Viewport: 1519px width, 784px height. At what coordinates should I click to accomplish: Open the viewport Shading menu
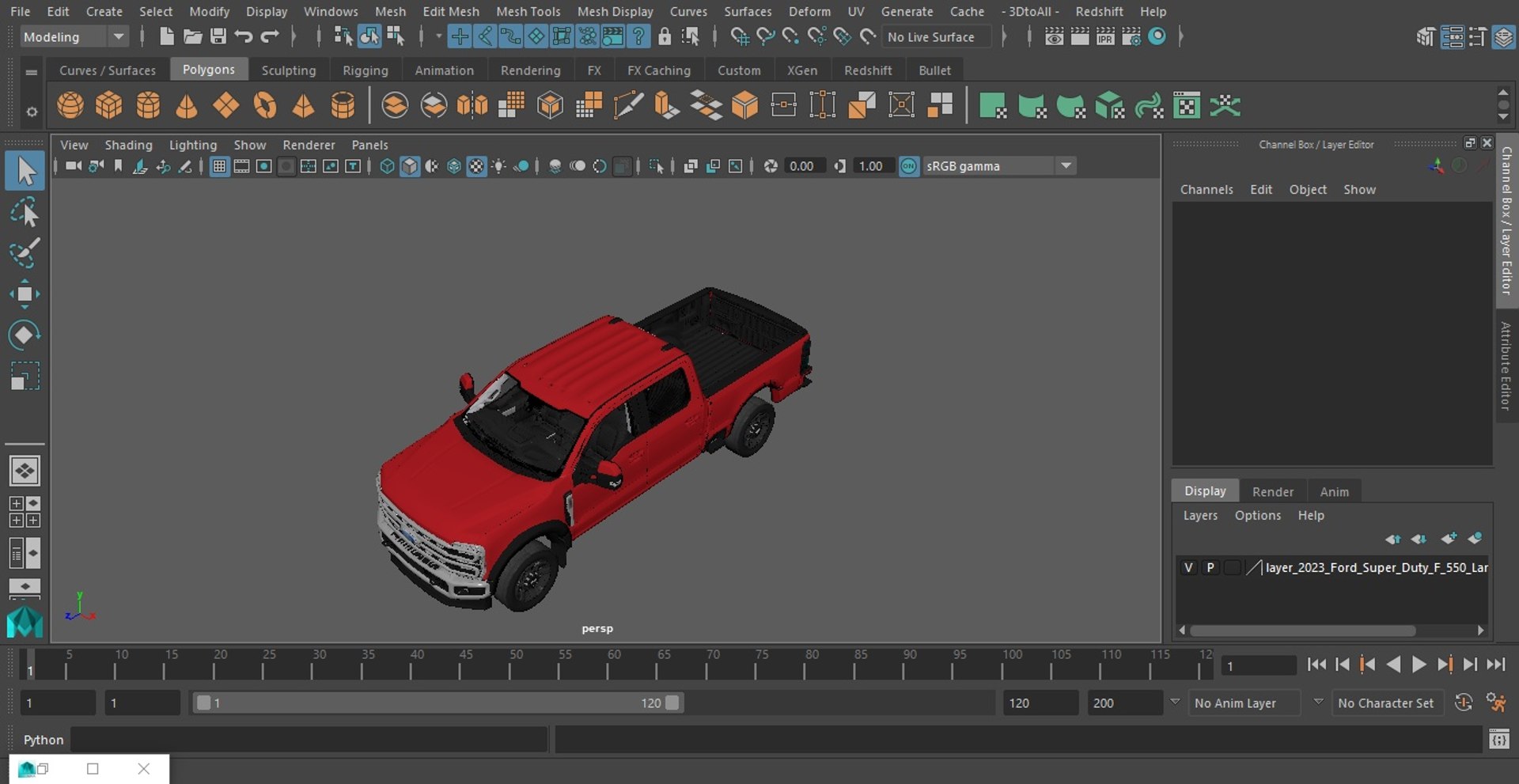click(x=128, y=145)
